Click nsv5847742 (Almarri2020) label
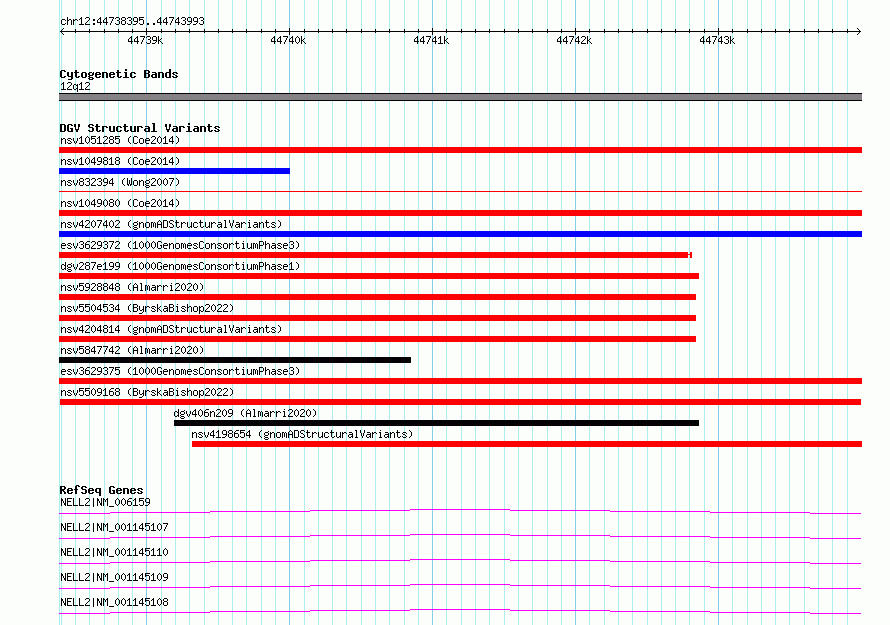The width and height of the screenshot is (890, 625). tap(132, 350)
